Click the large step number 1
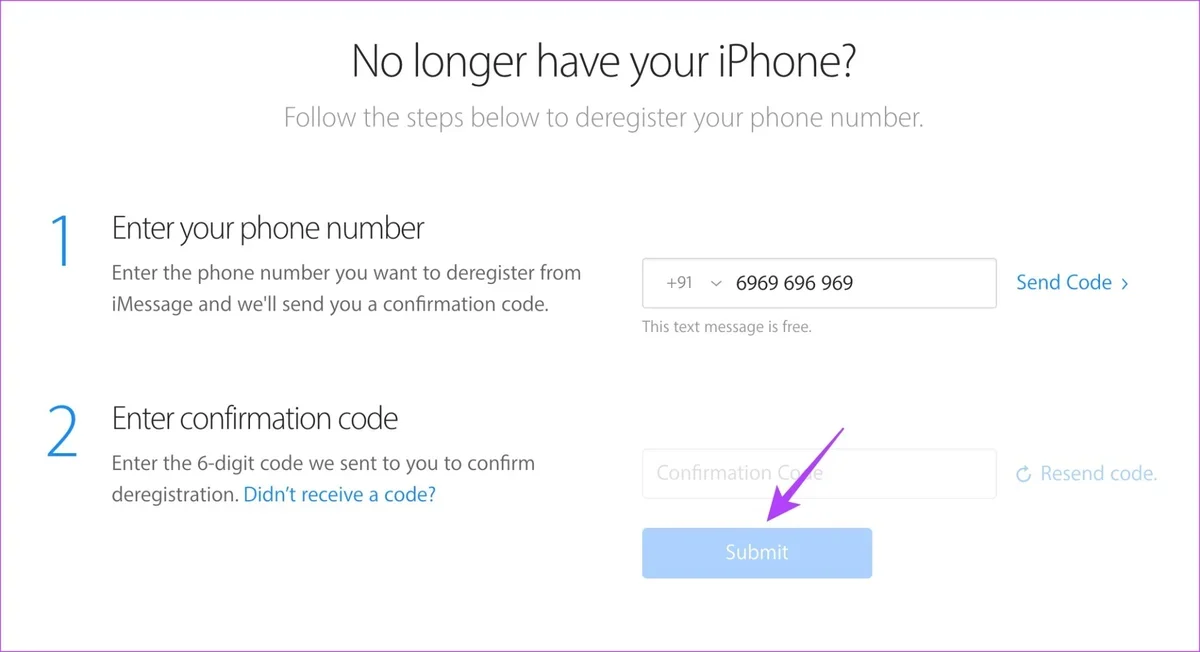 pos(61,241)
